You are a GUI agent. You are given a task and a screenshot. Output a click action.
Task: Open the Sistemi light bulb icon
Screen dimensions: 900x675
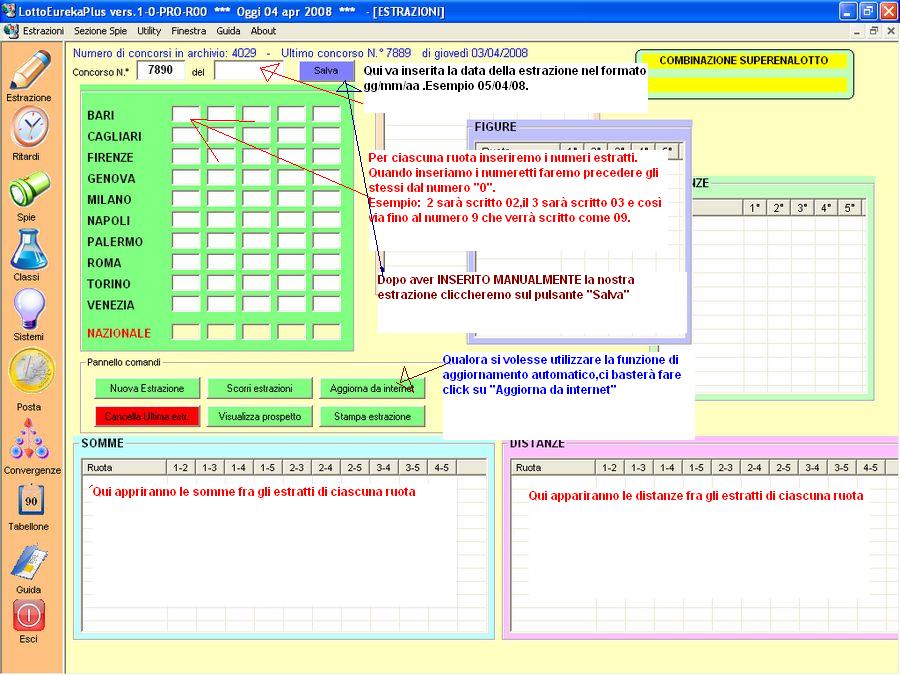click(x=29, y=309)
